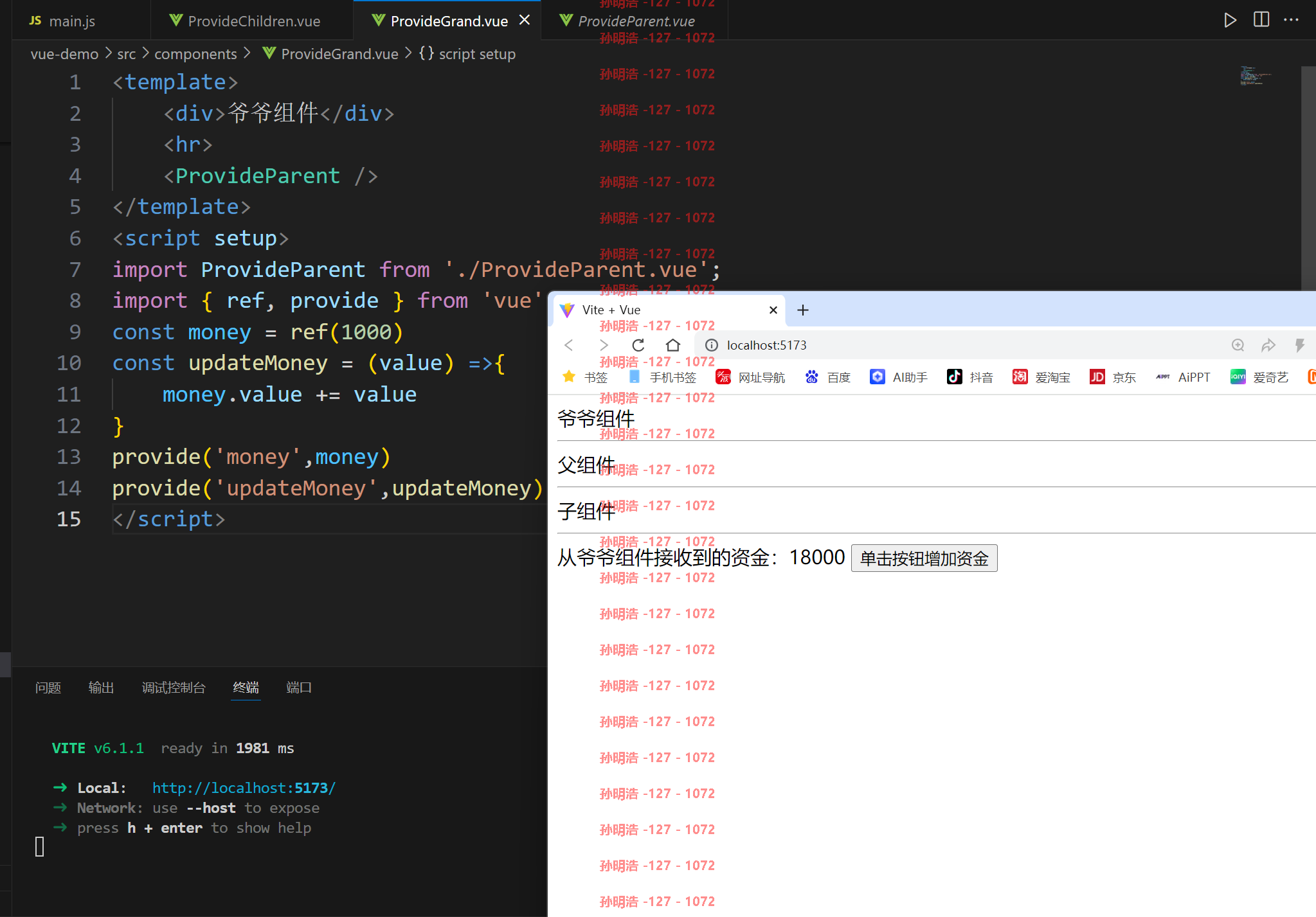
Task: Close the ProvideGrand.vue tab
Action: (x=525, y=20)
